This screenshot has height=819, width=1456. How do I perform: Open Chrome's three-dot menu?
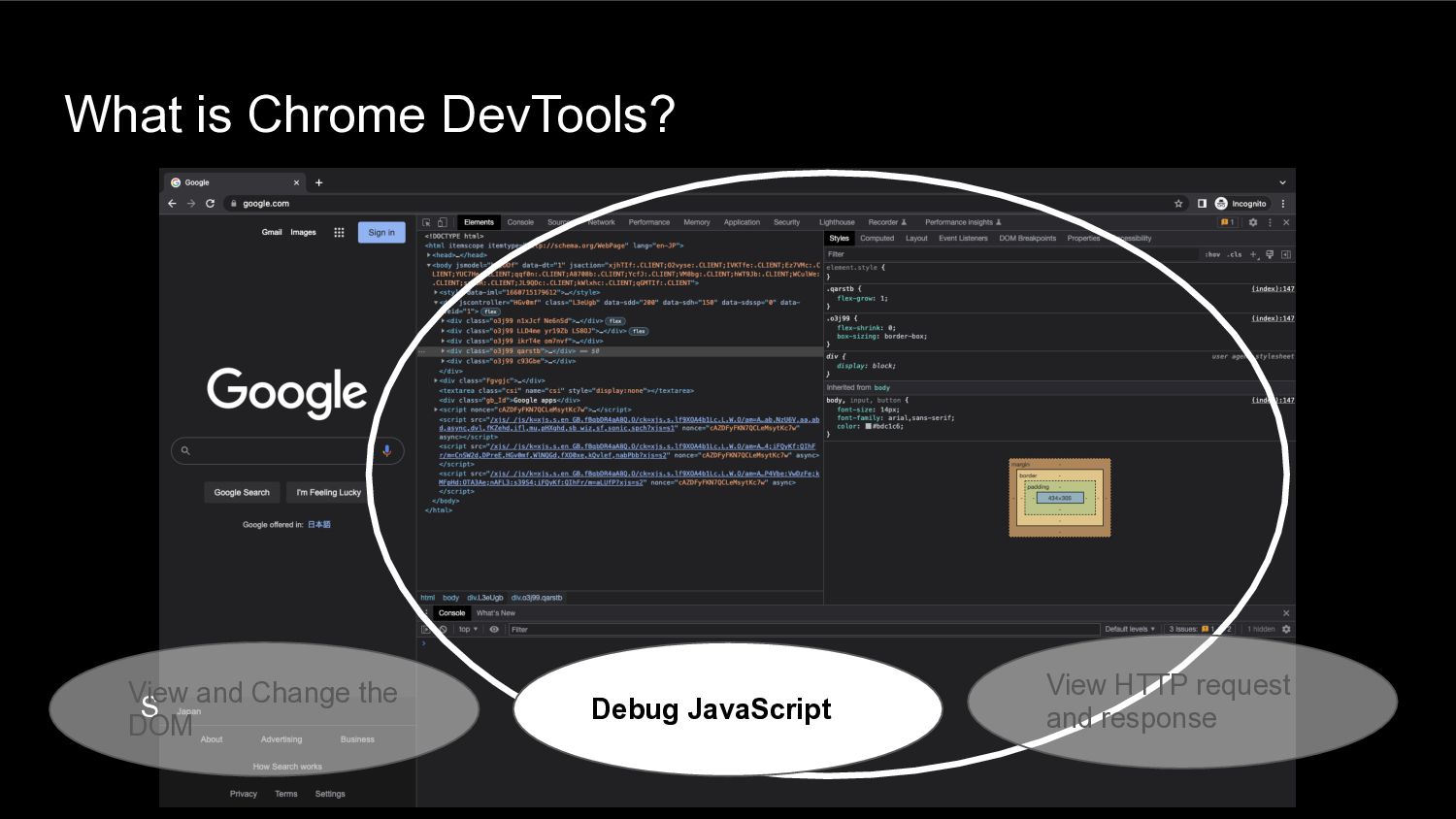[1283, 204]
